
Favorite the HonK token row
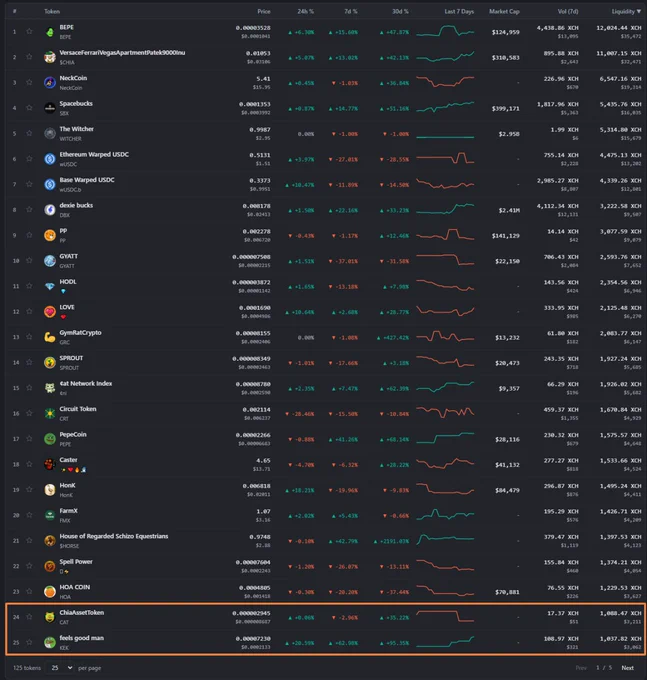[29, 489]
